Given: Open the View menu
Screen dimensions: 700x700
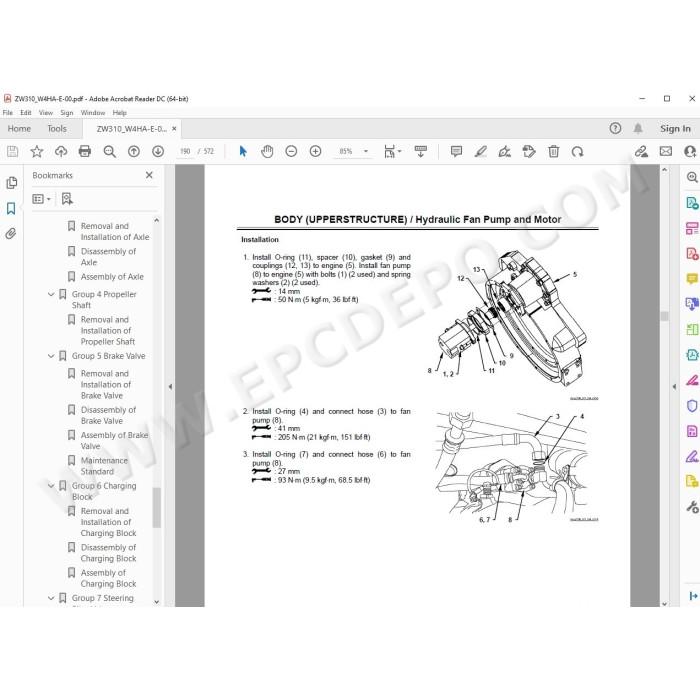Looking at the screenshot, I should [x=46, y=113].
